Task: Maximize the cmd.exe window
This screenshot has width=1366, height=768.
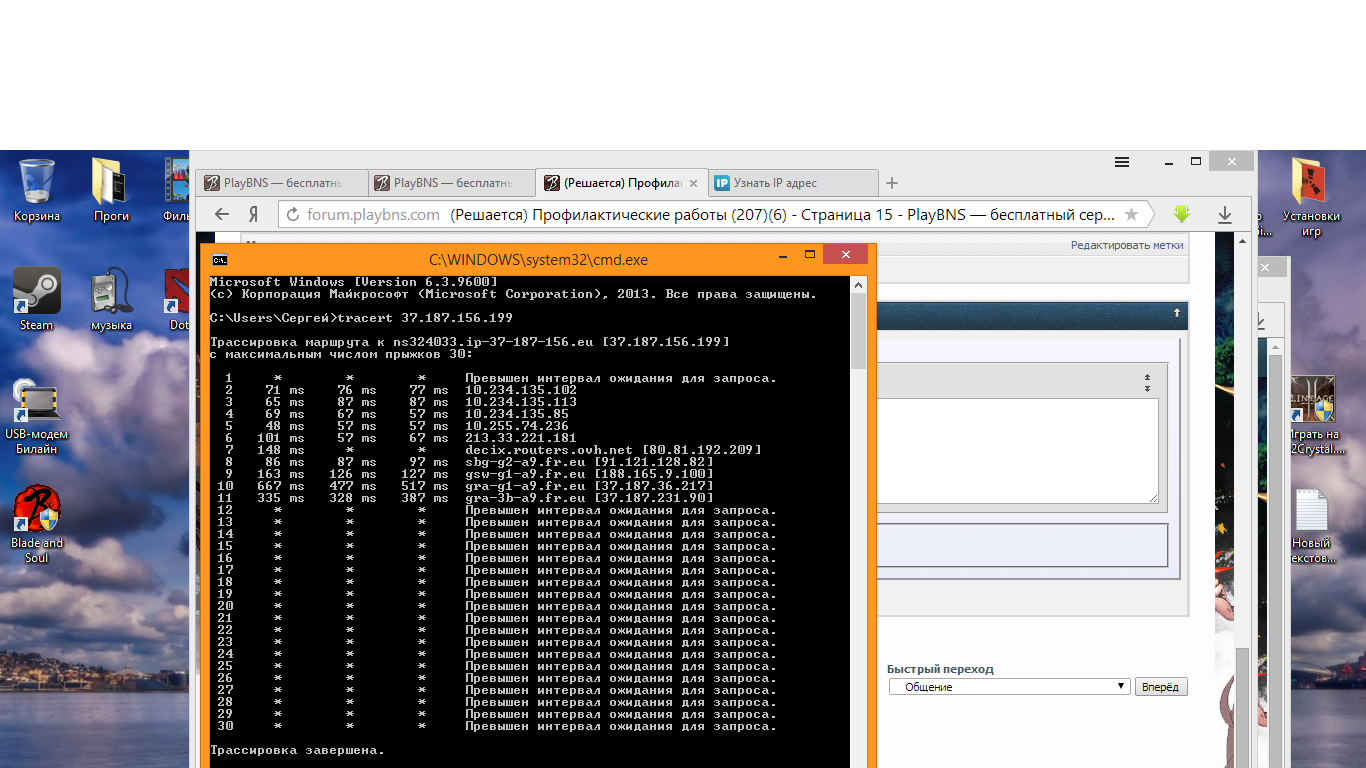Action: [x=810, y=254]
